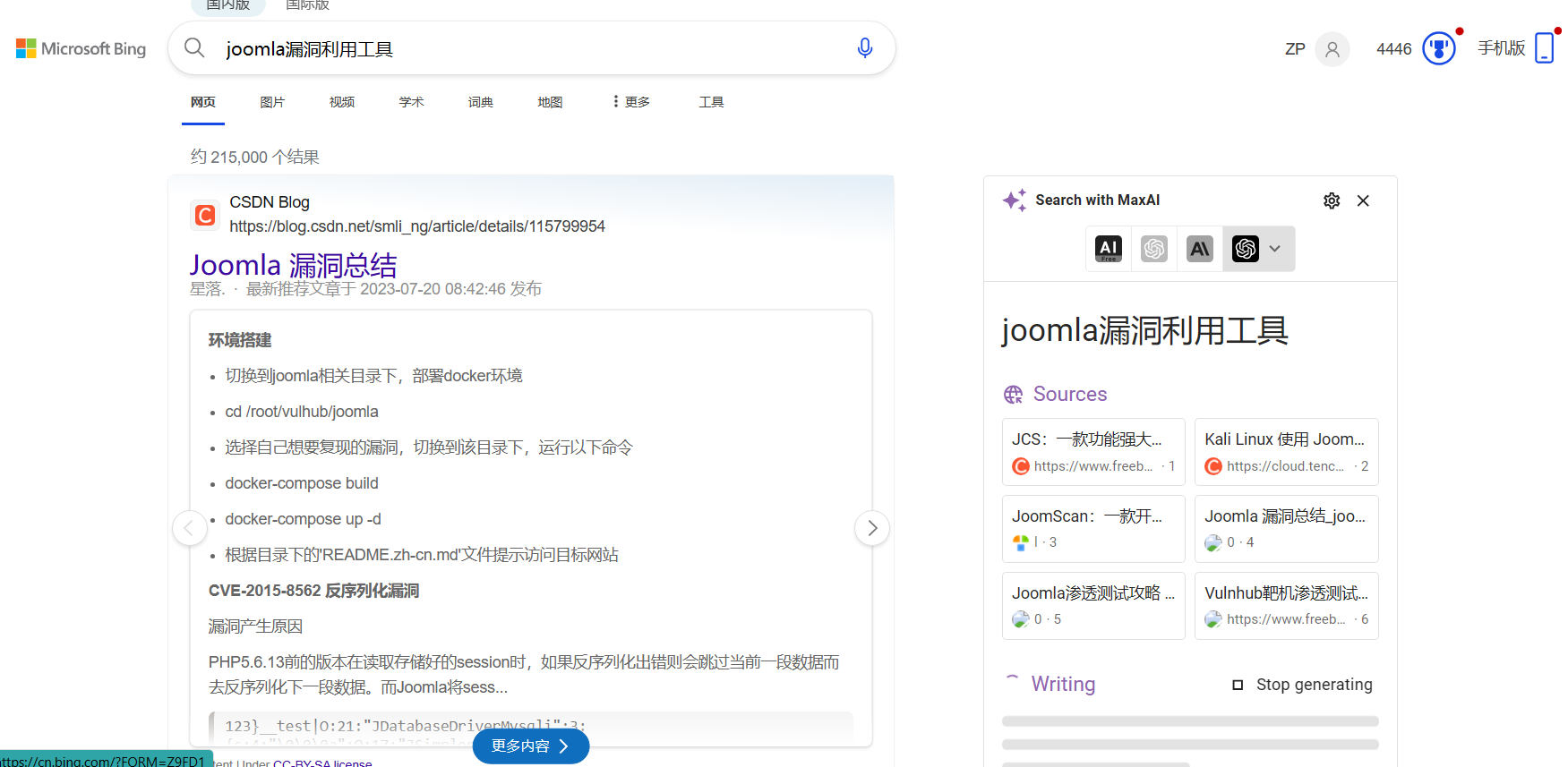Click the search magnifier icon

pos(194,47)
